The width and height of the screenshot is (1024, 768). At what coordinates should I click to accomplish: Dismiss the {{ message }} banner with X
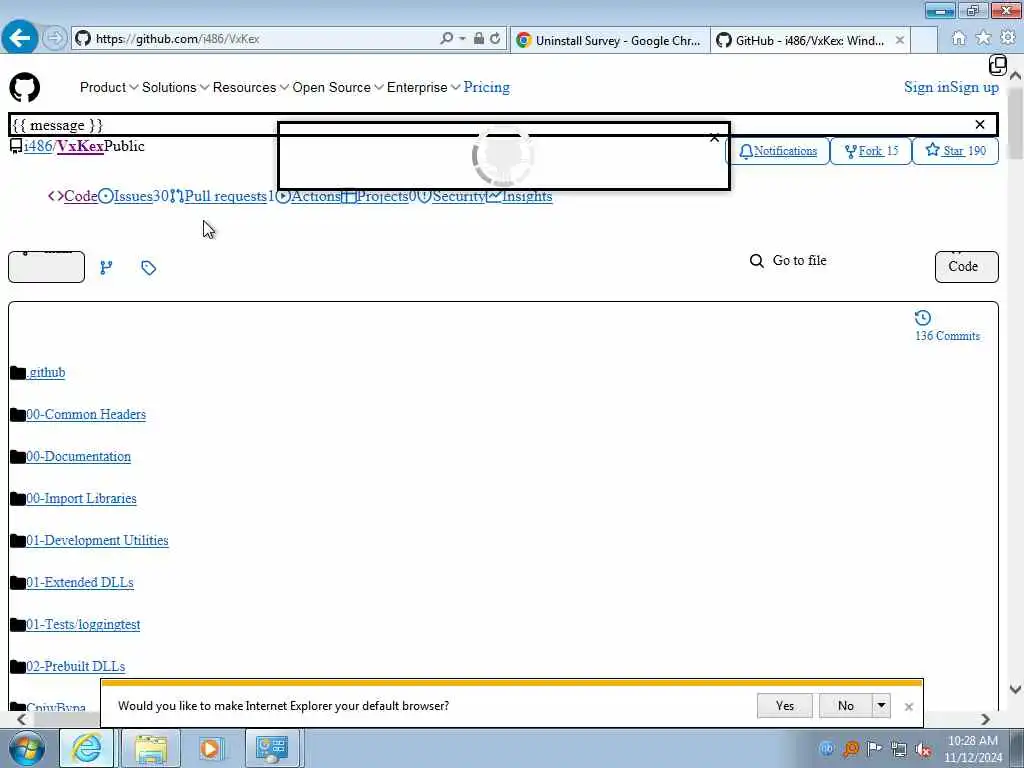pos(980,124)
